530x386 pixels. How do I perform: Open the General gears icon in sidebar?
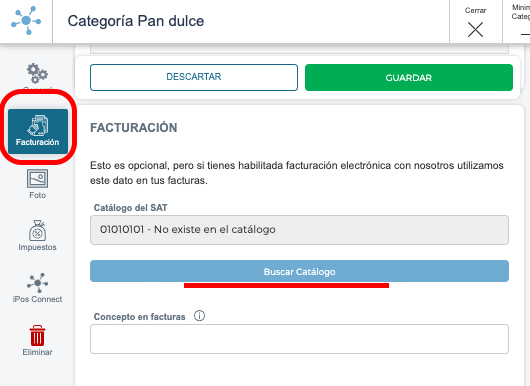point(37,73)
